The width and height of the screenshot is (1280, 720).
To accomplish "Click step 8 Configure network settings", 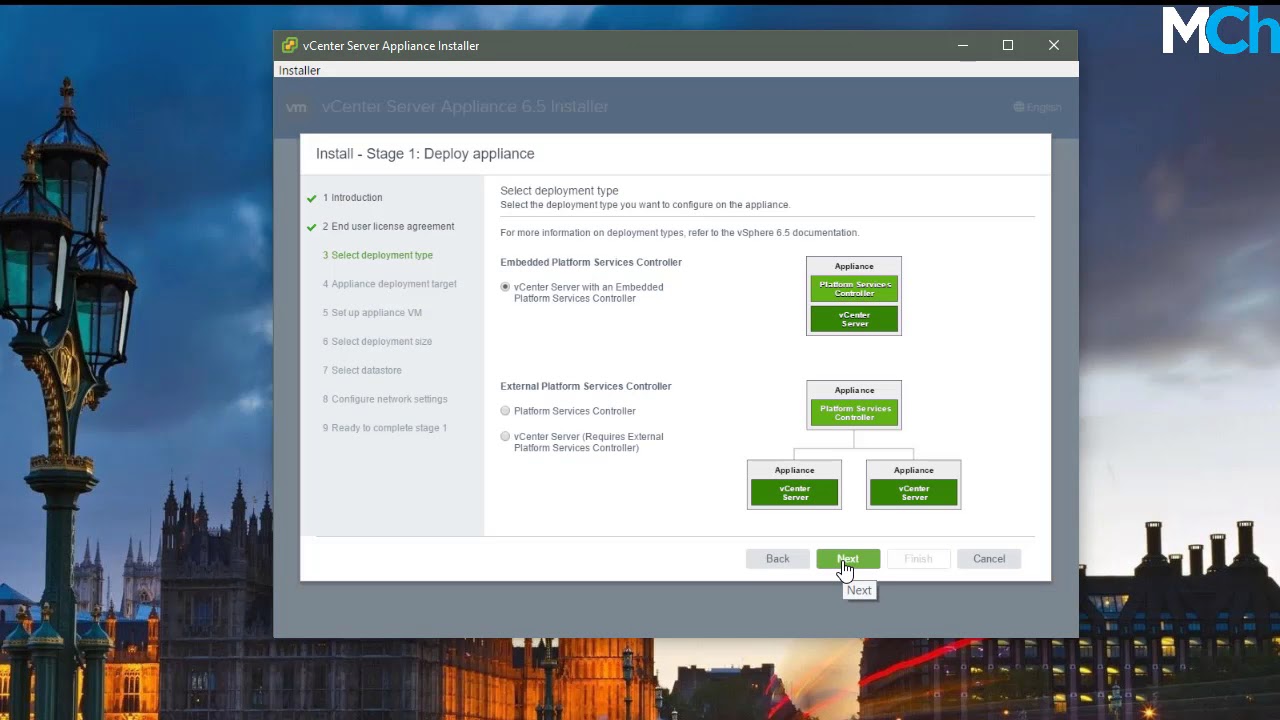I will point(385,400).
